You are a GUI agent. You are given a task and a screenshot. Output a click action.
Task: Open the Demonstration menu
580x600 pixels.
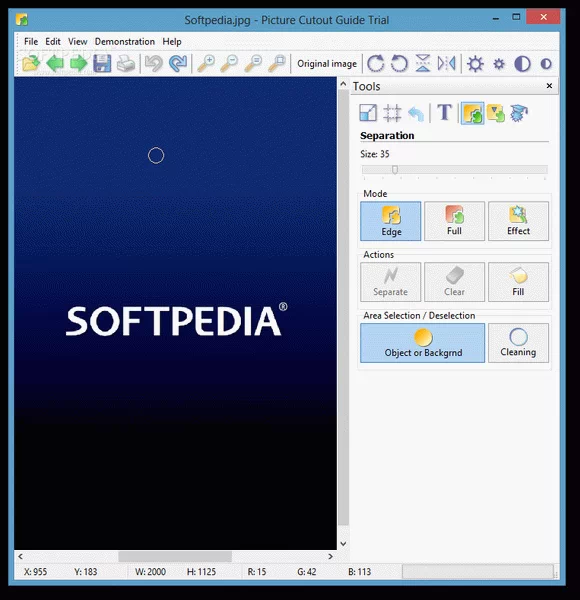click(x=125, y=41)
